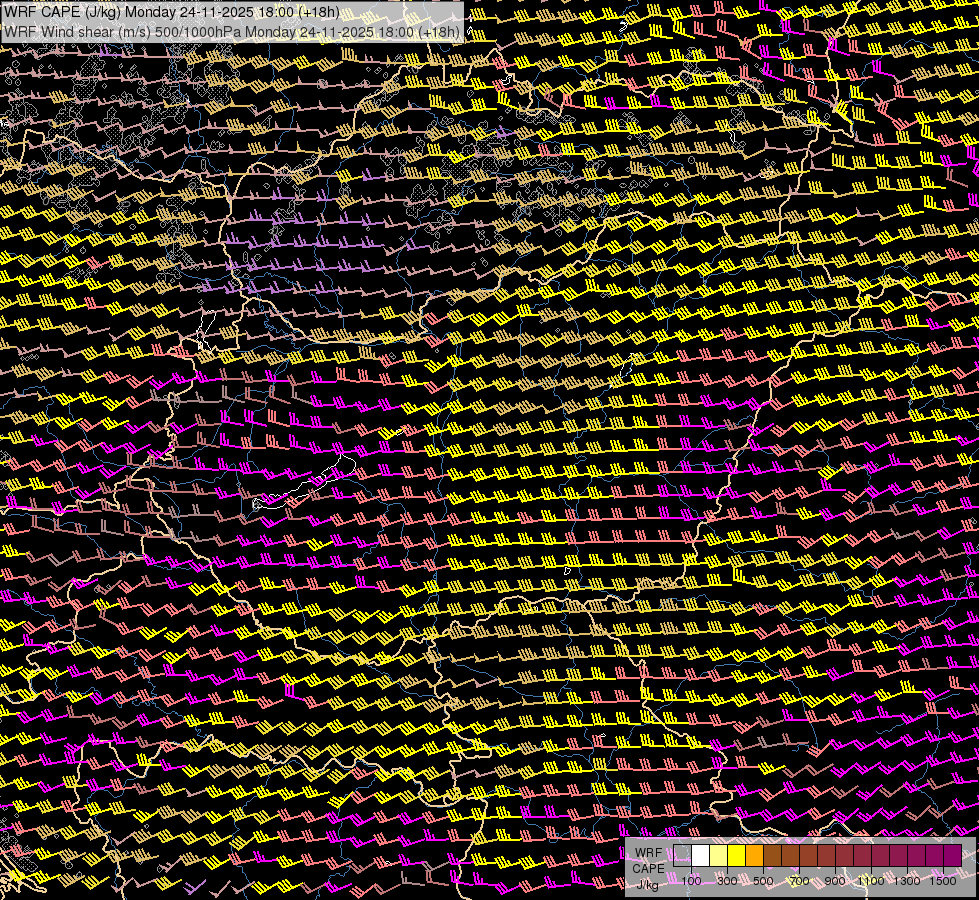This screenshot has width=979, height=900.
Task: Click the white swatch in the CAPE legend
Action: (701, 856)
